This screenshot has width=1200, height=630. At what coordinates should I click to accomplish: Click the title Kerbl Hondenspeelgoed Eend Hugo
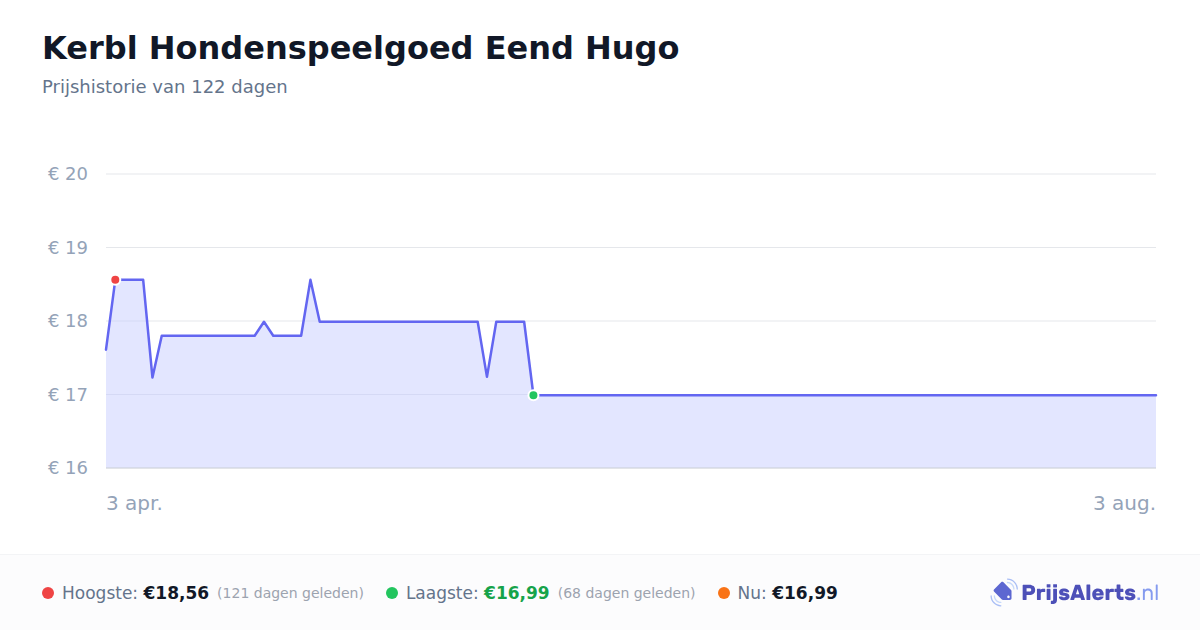tap(361, 48)
